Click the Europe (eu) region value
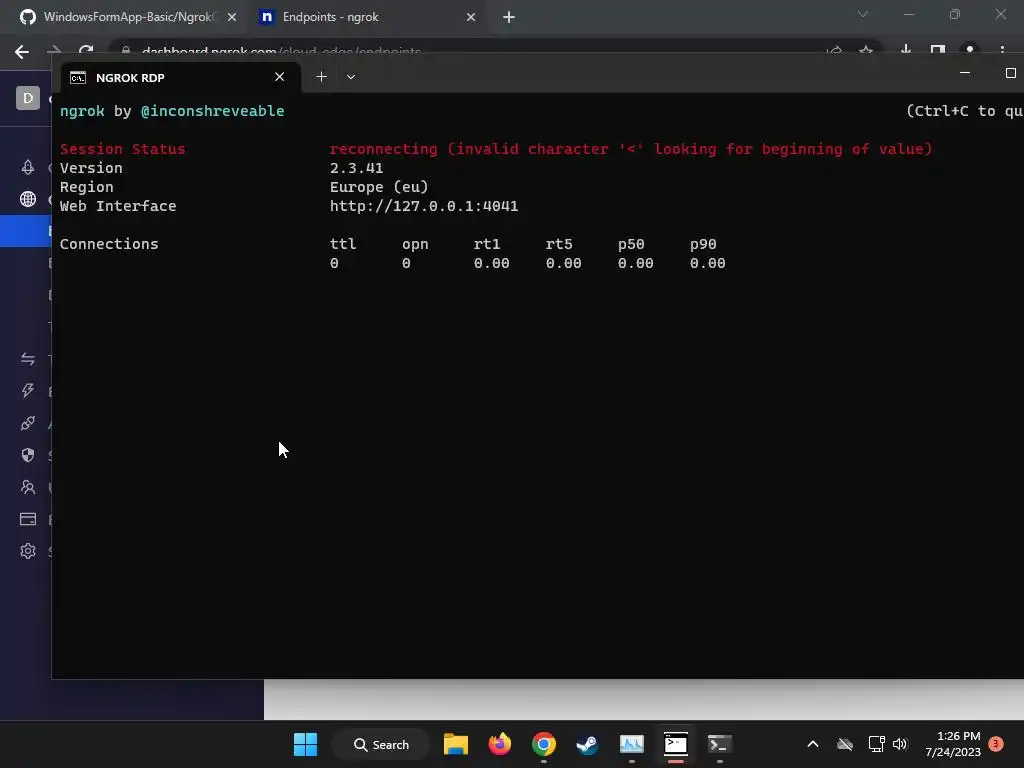The height and width of the screenshot is (768, 1024). (379, 187)
